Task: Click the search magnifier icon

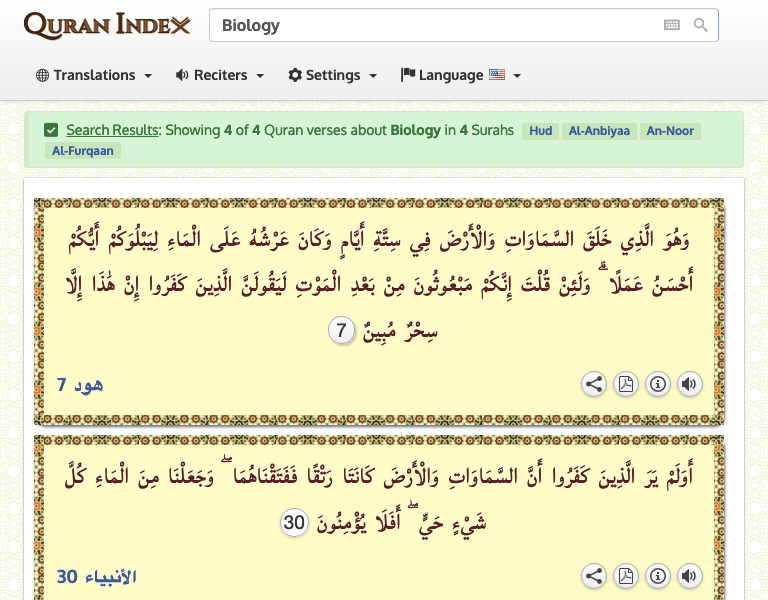Action: [700, 25]
